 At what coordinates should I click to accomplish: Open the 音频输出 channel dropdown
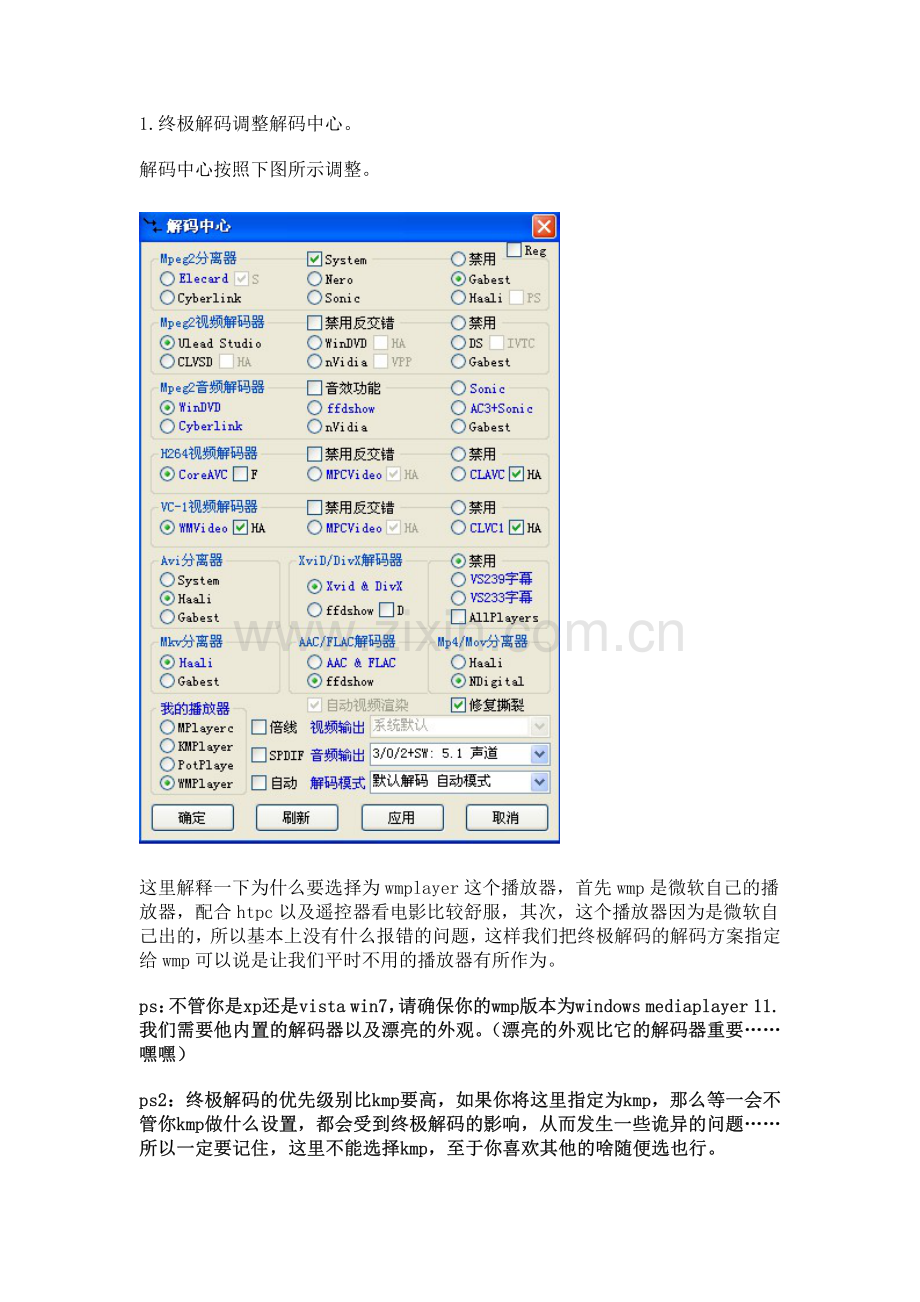click(539, 754)
